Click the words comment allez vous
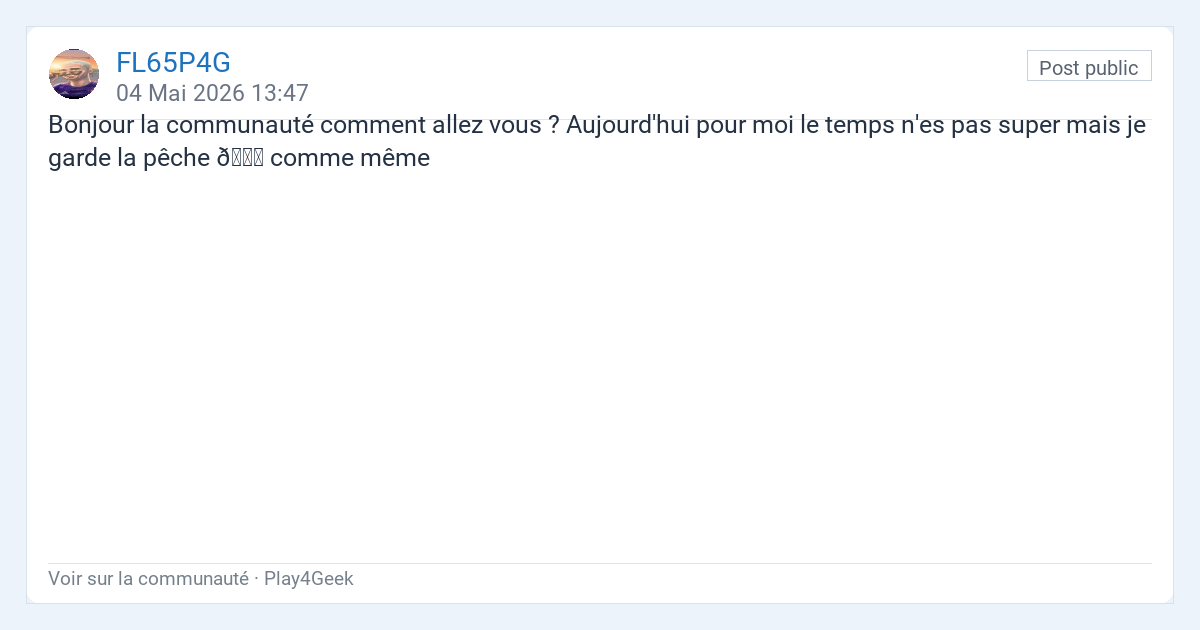The width and height of the screenshot is (1200, 630). coord(430,127)
